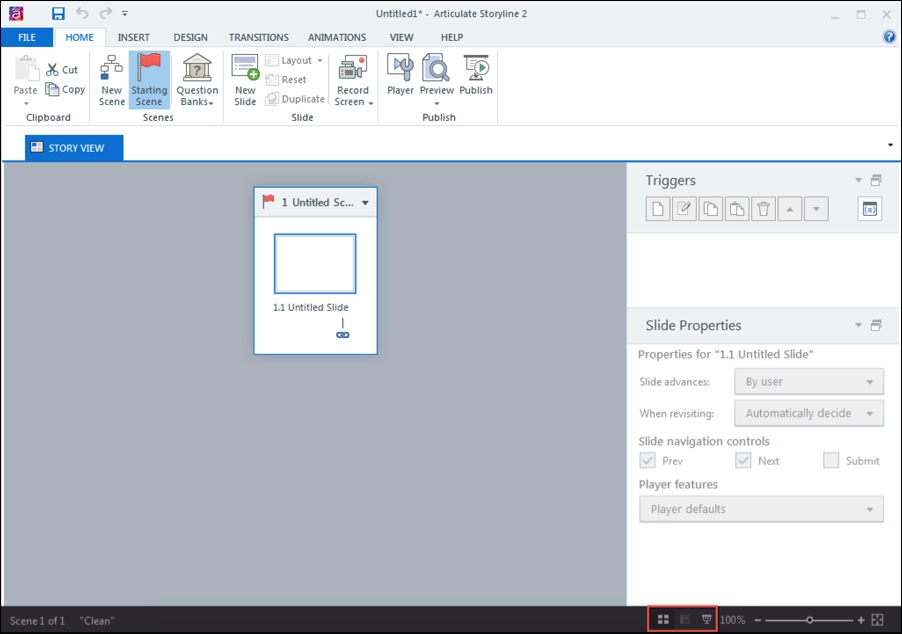The width and height of the screenshot is (902, 634).
Task: Move the trigger down
Action: (816, 209)
